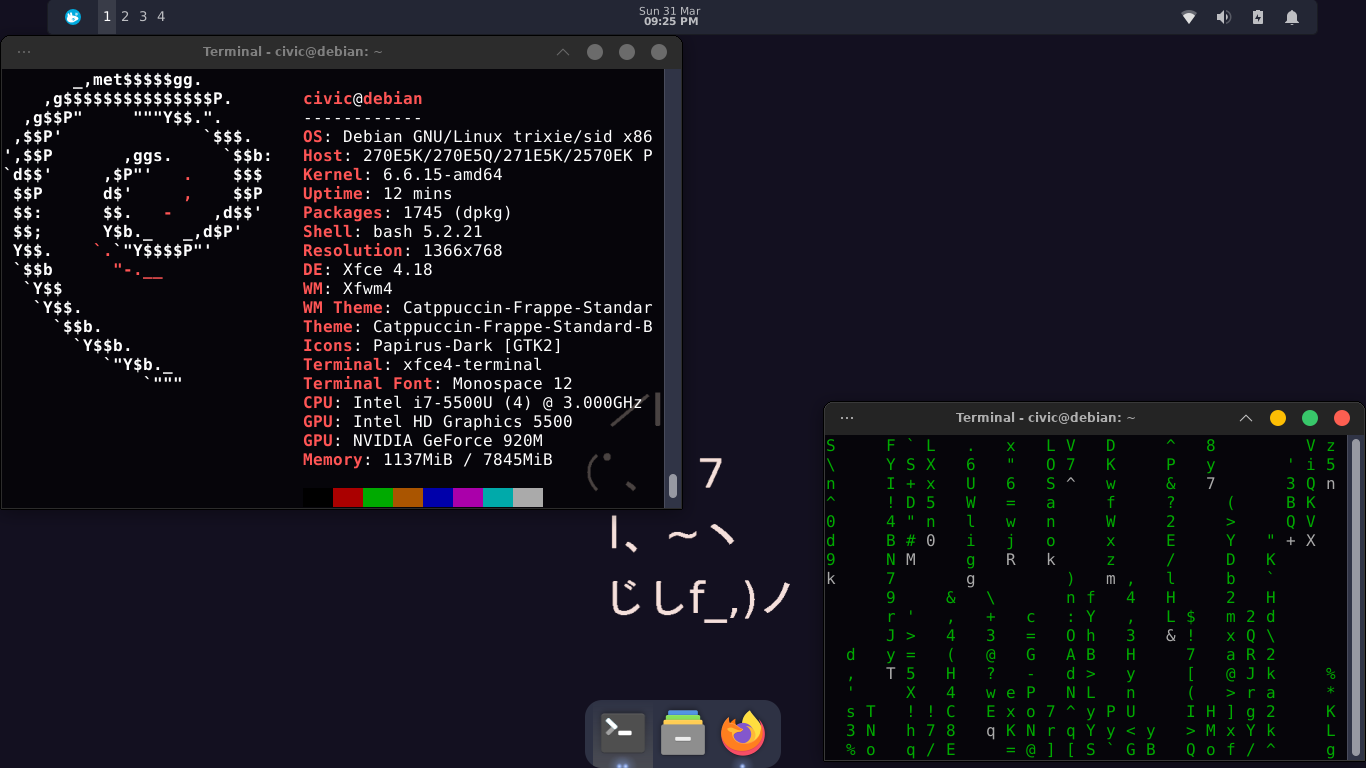Image resolution: width=1366 pixels, height=768 pixels.
Task: Close the matrix terminal with red button
Action: click(1342, 418)
